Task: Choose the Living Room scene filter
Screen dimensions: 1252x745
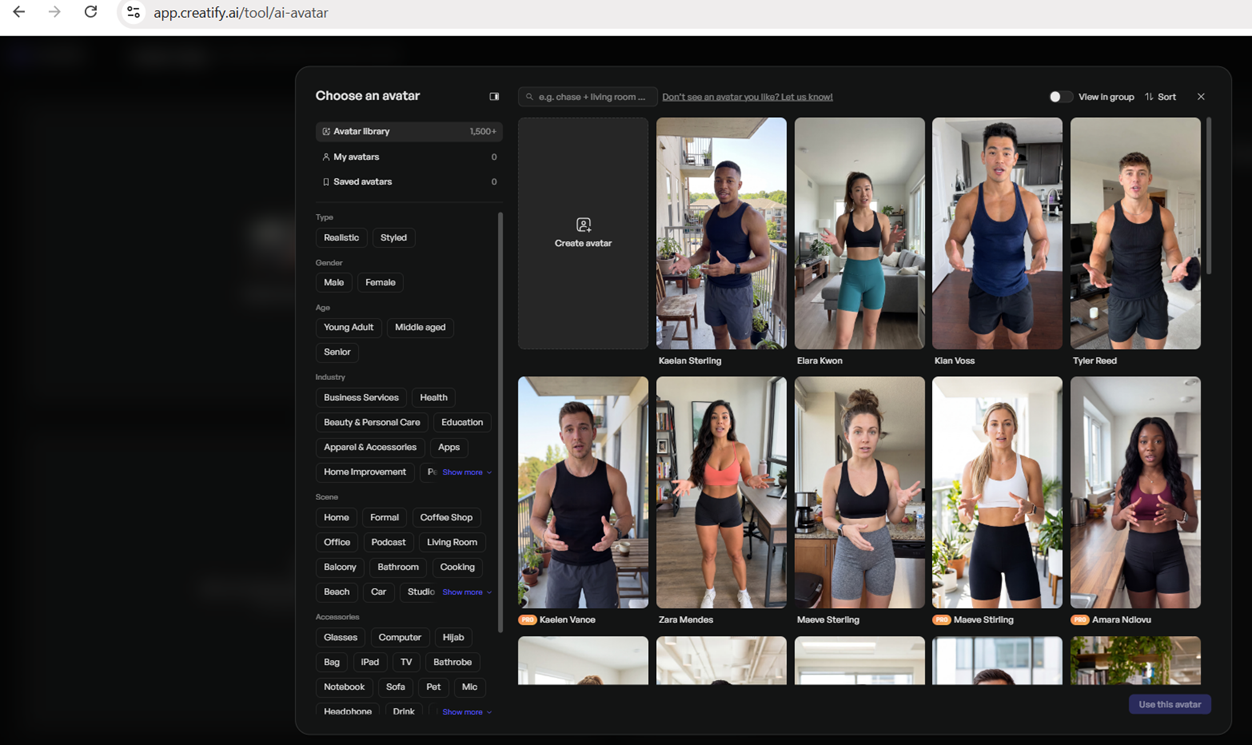Action: point(452,543)
